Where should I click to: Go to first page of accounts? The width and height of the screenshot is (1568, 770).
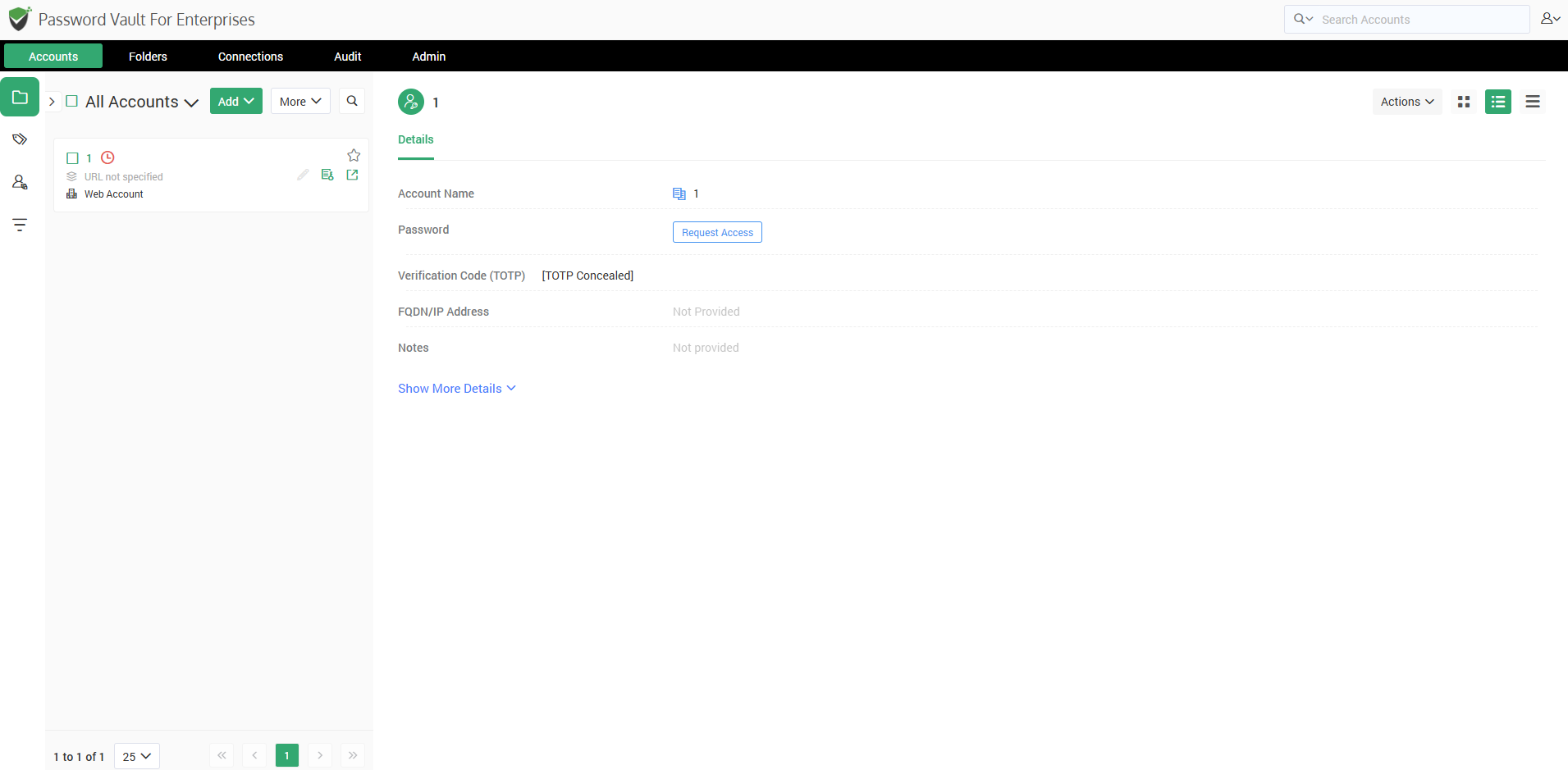tap(222, 755)
